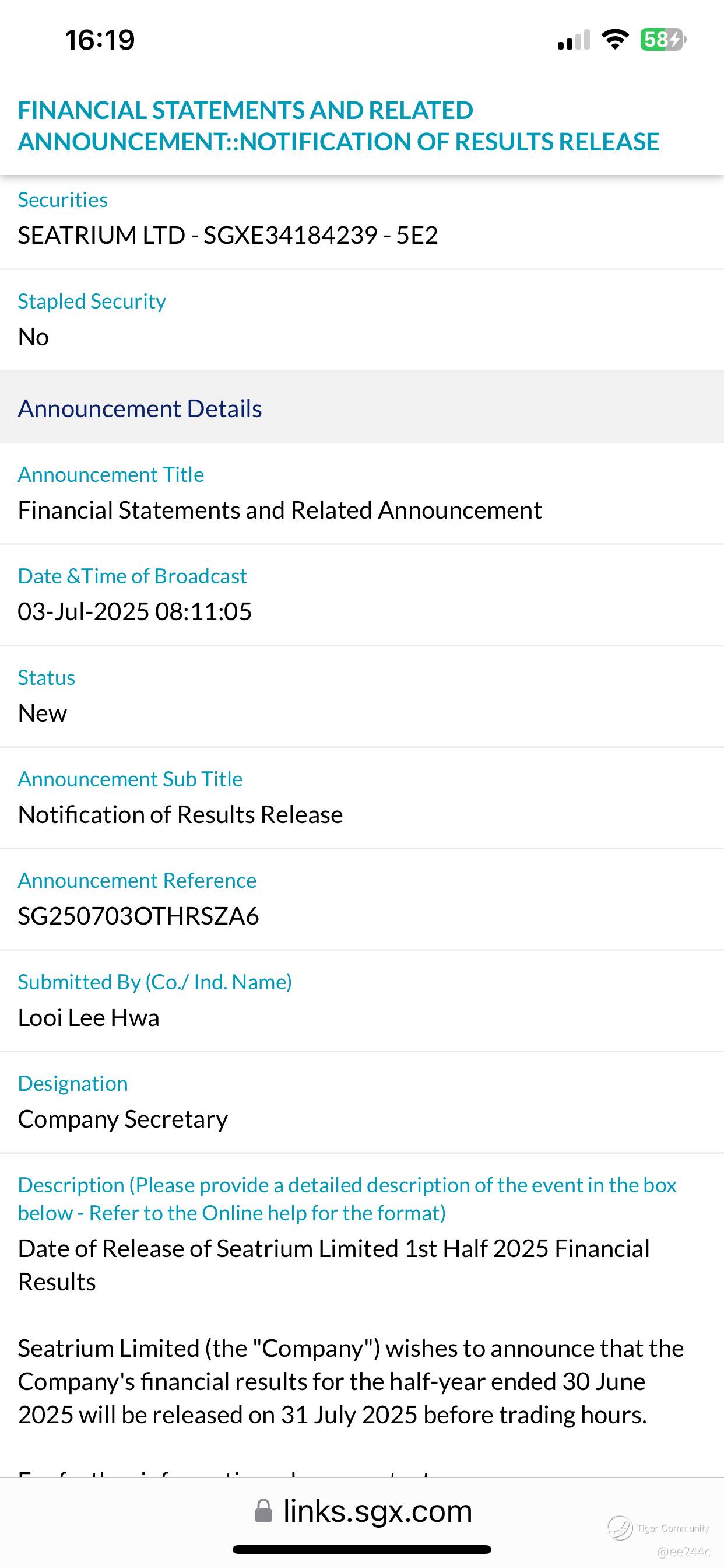This screenshot has height=1568, width=724.
Task: Tap the Stapled Security label
Action: pyautogui.click(x=92, y=302)
